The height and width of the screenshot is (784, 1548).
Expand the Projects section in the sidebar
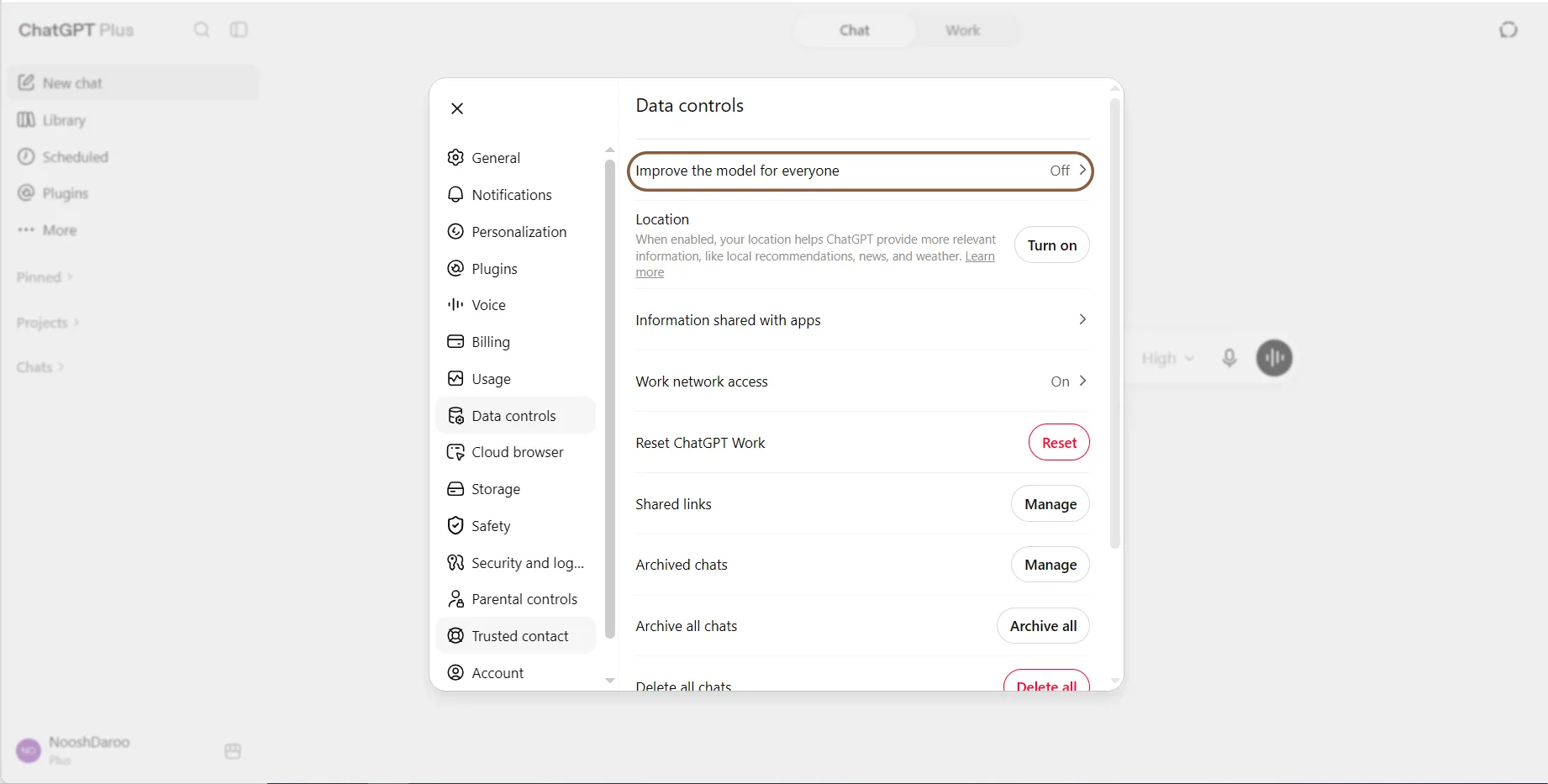48,323
